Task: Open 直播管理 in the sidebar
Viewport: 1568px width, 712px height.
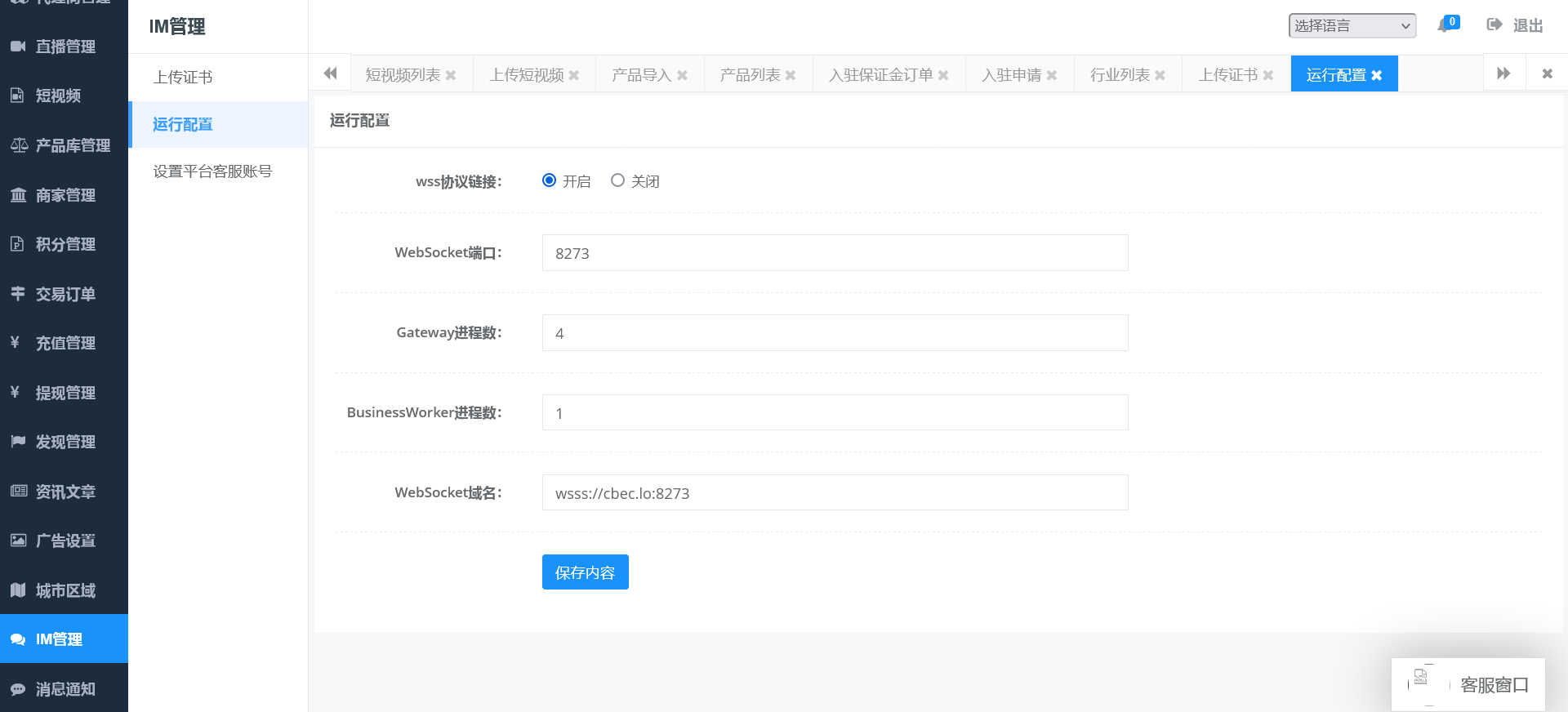Action: click(65, 47)
